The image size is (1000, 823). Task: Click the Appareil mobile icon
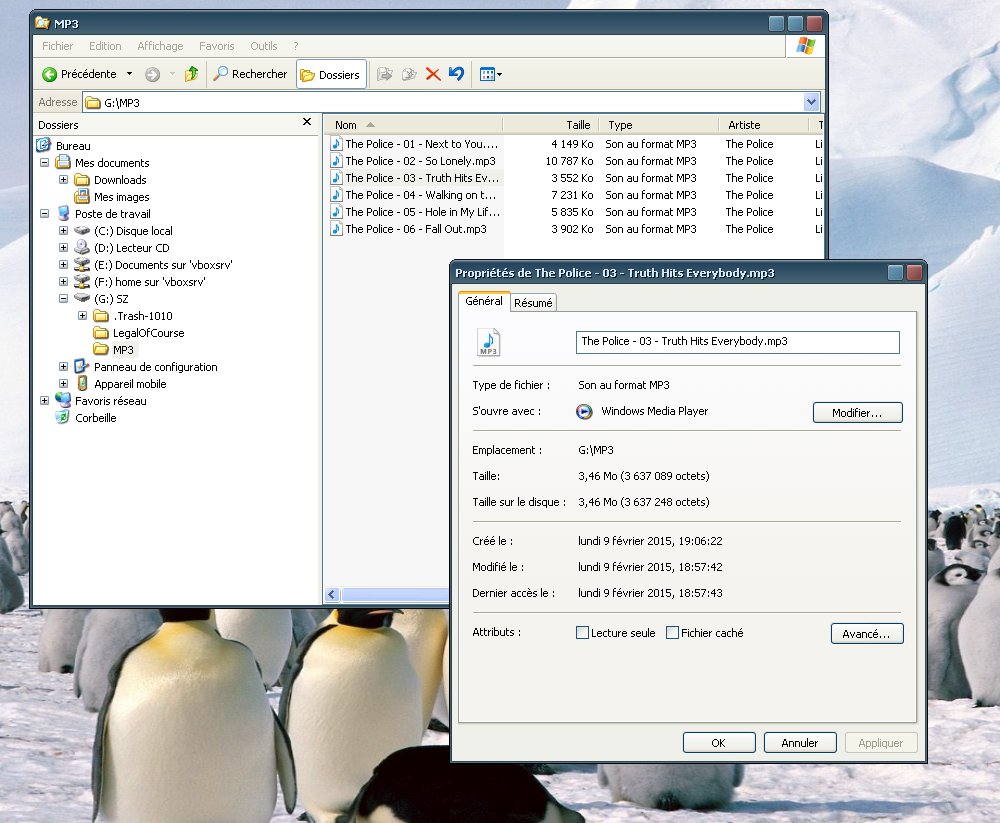coord(82,383)
